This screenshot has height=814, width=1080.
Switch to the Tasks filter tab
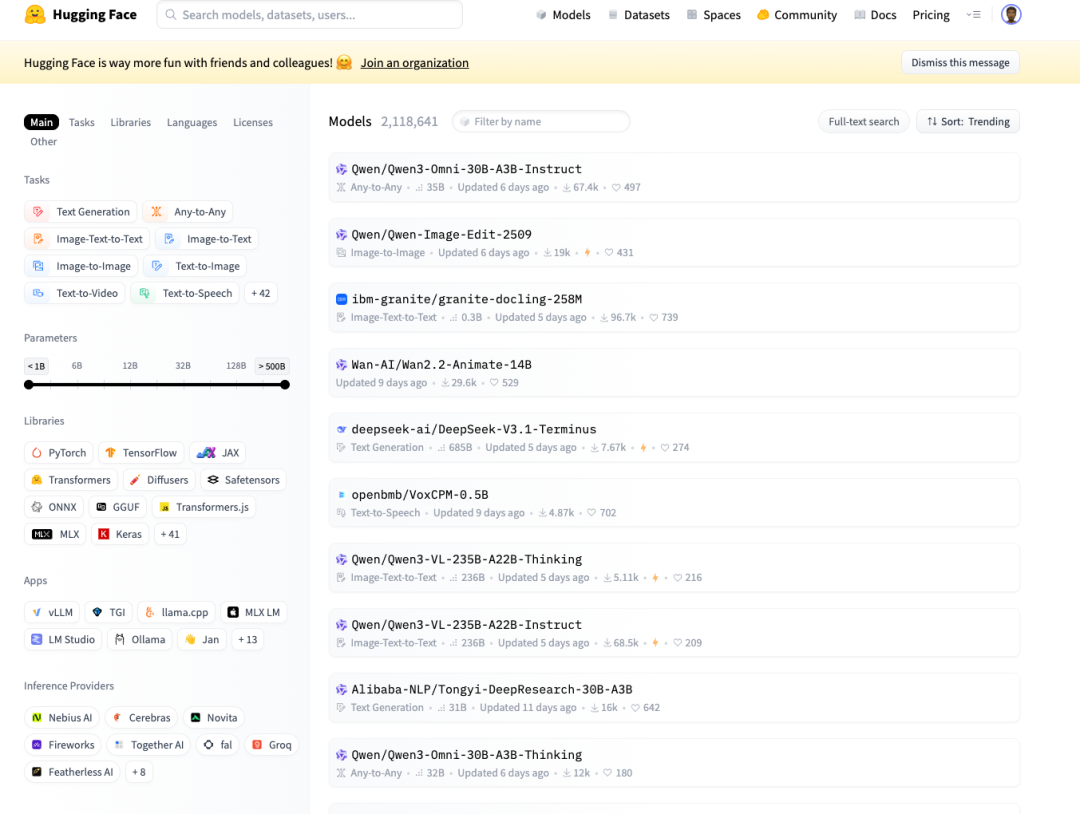pos(81,123)
